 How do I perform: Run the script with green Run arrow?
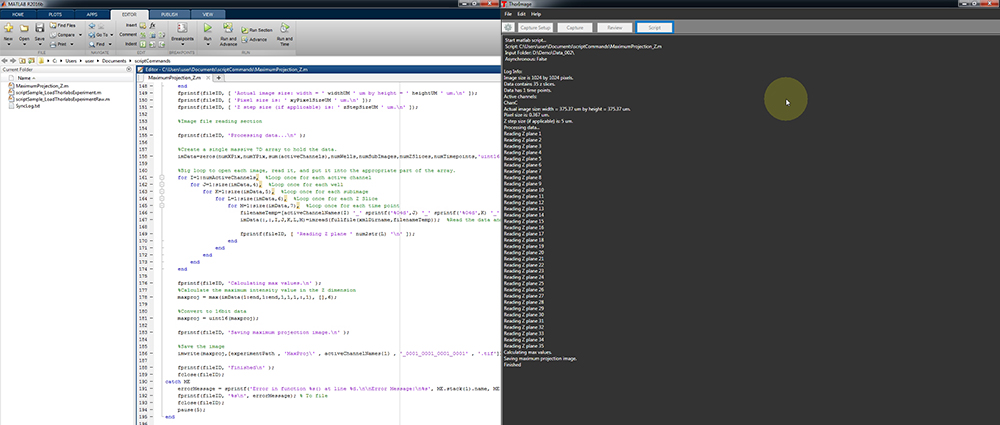tap(207, 27)
